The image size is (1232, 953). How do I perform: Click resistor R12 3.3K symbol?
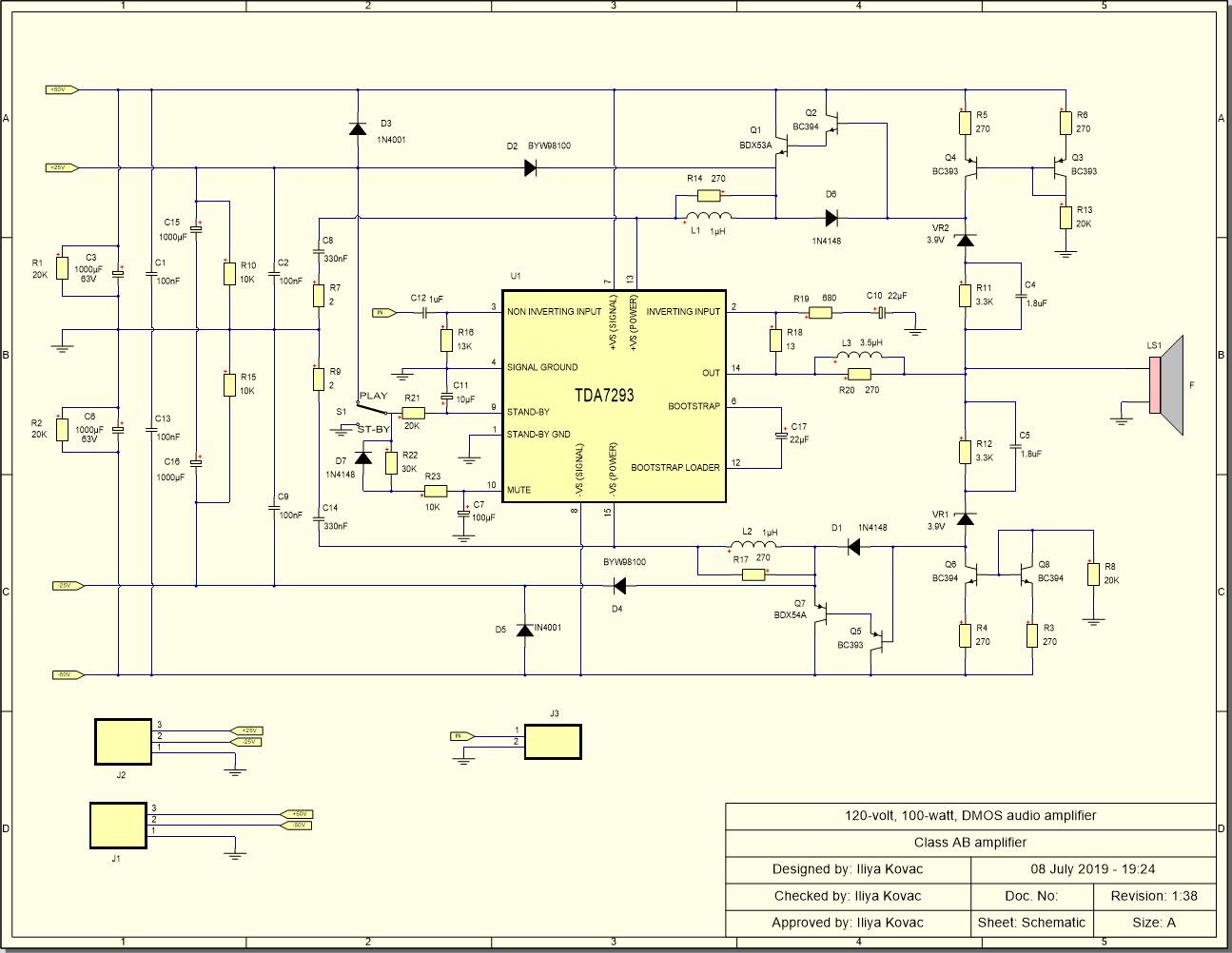click(x=966, y=451)
